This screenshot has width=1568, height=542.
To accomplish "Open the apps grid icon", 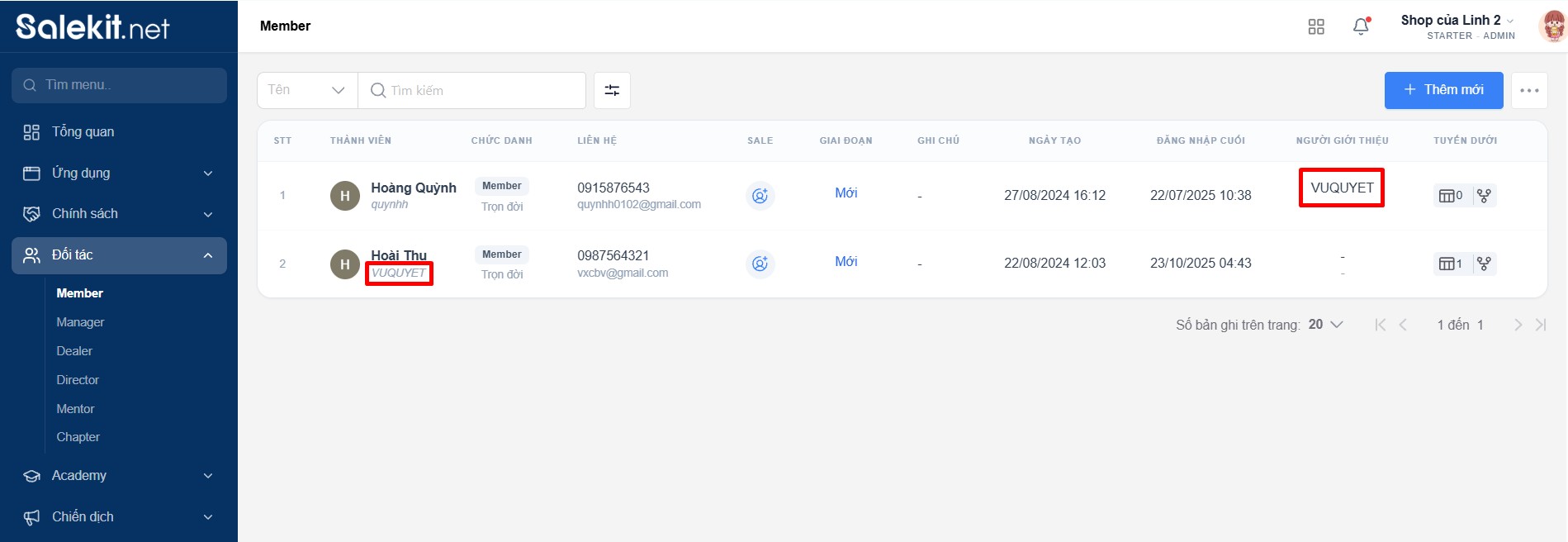I will pyautogui.click(x=1316, y=26).
